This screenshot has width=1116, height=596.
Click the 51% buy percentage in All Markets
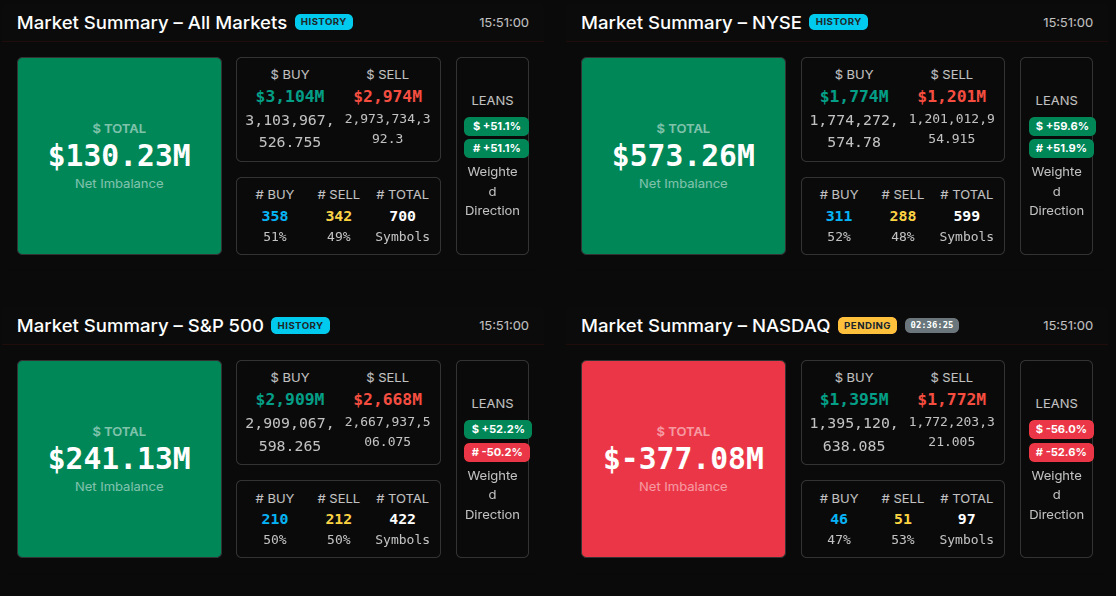[275, 236]
